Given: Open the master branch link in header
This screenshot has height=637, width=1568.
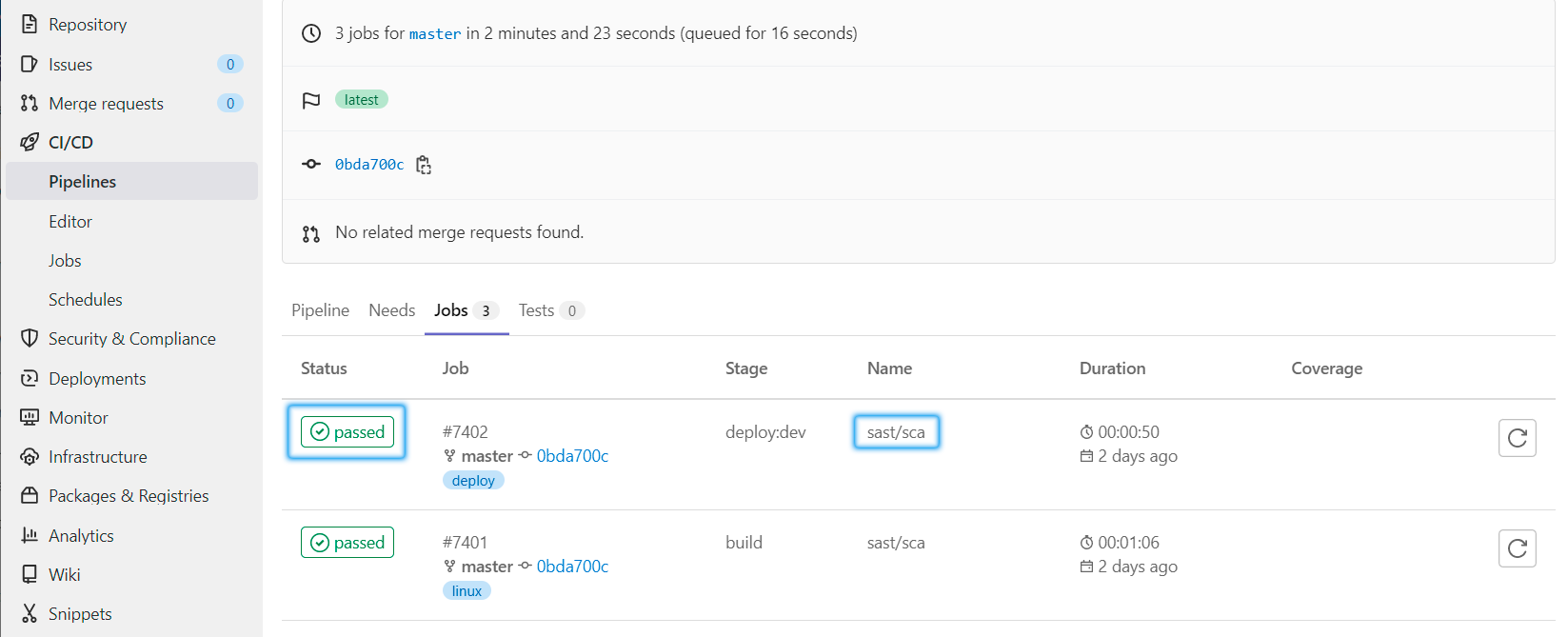Looking at the screenshot, I should point(434,34).
